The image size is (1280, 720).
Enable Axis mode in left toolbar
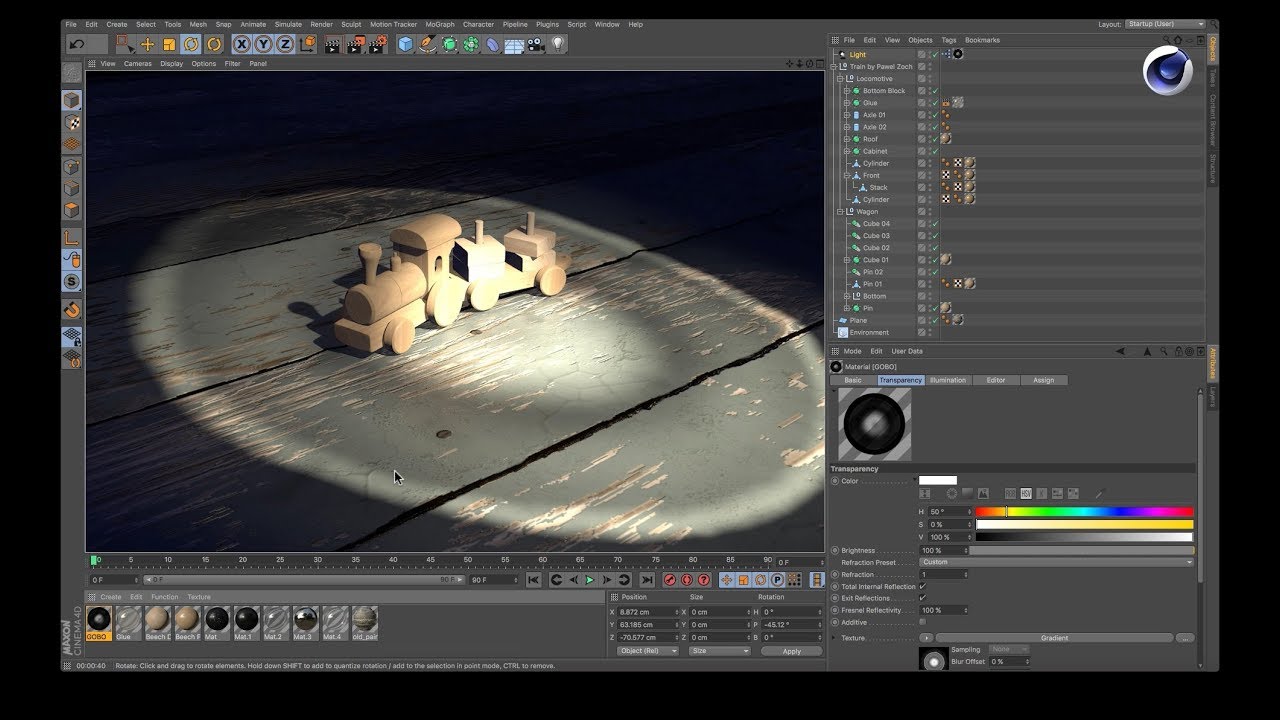(x=72, y=237)
